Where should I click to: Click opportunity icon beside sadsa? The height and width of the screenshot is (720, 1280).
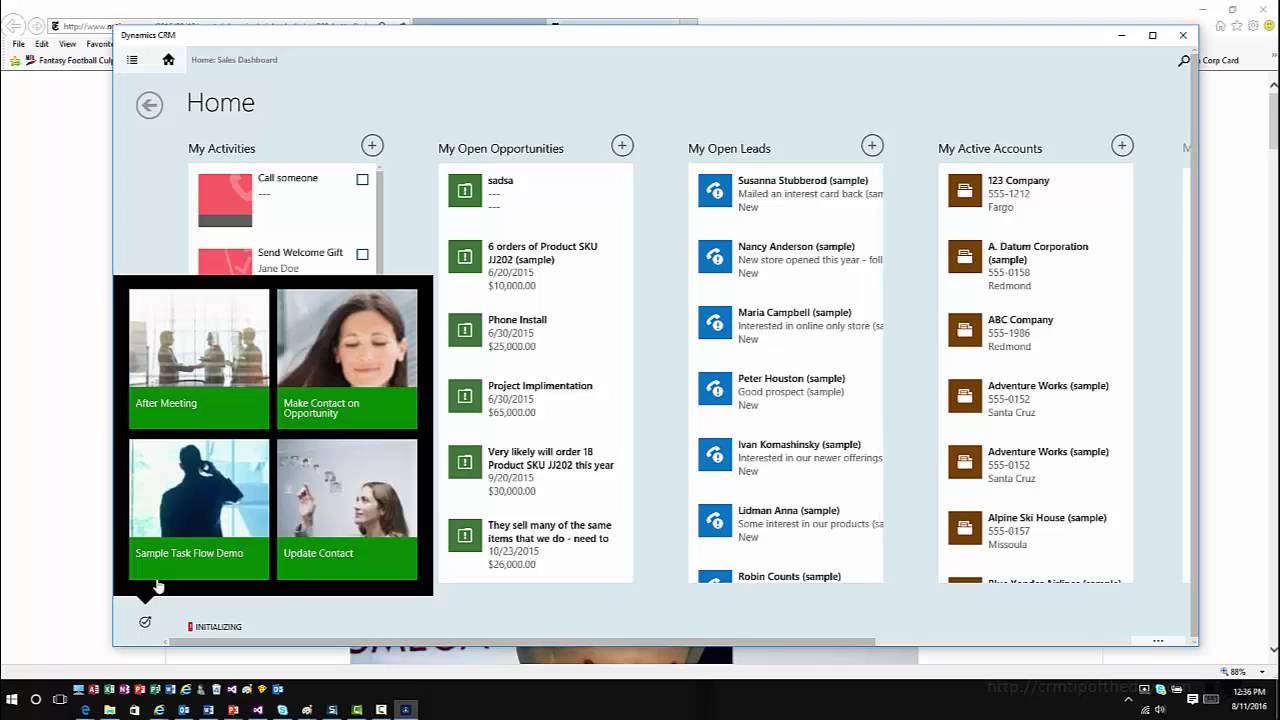click(465, 190)
